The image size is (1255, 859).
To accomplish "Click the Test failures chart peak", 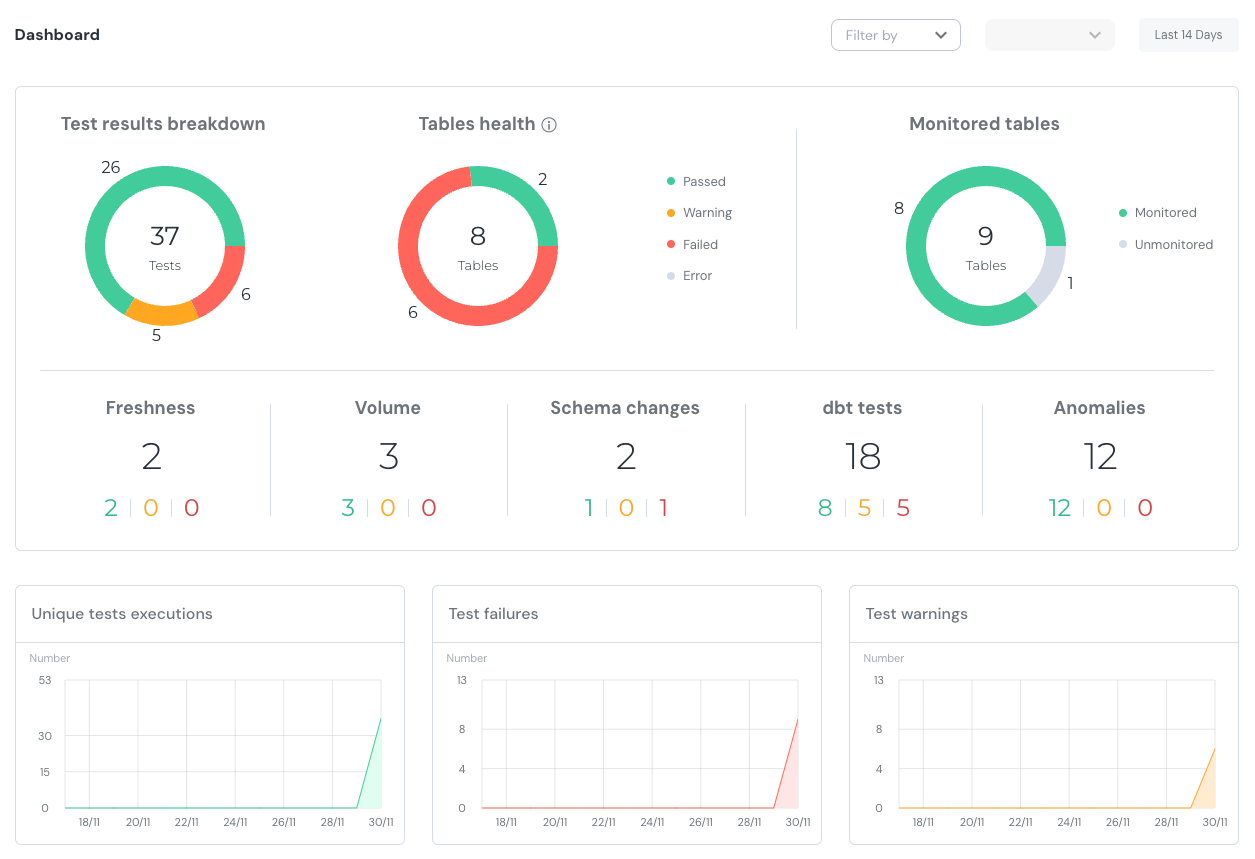I will click(x=797, y=719).
